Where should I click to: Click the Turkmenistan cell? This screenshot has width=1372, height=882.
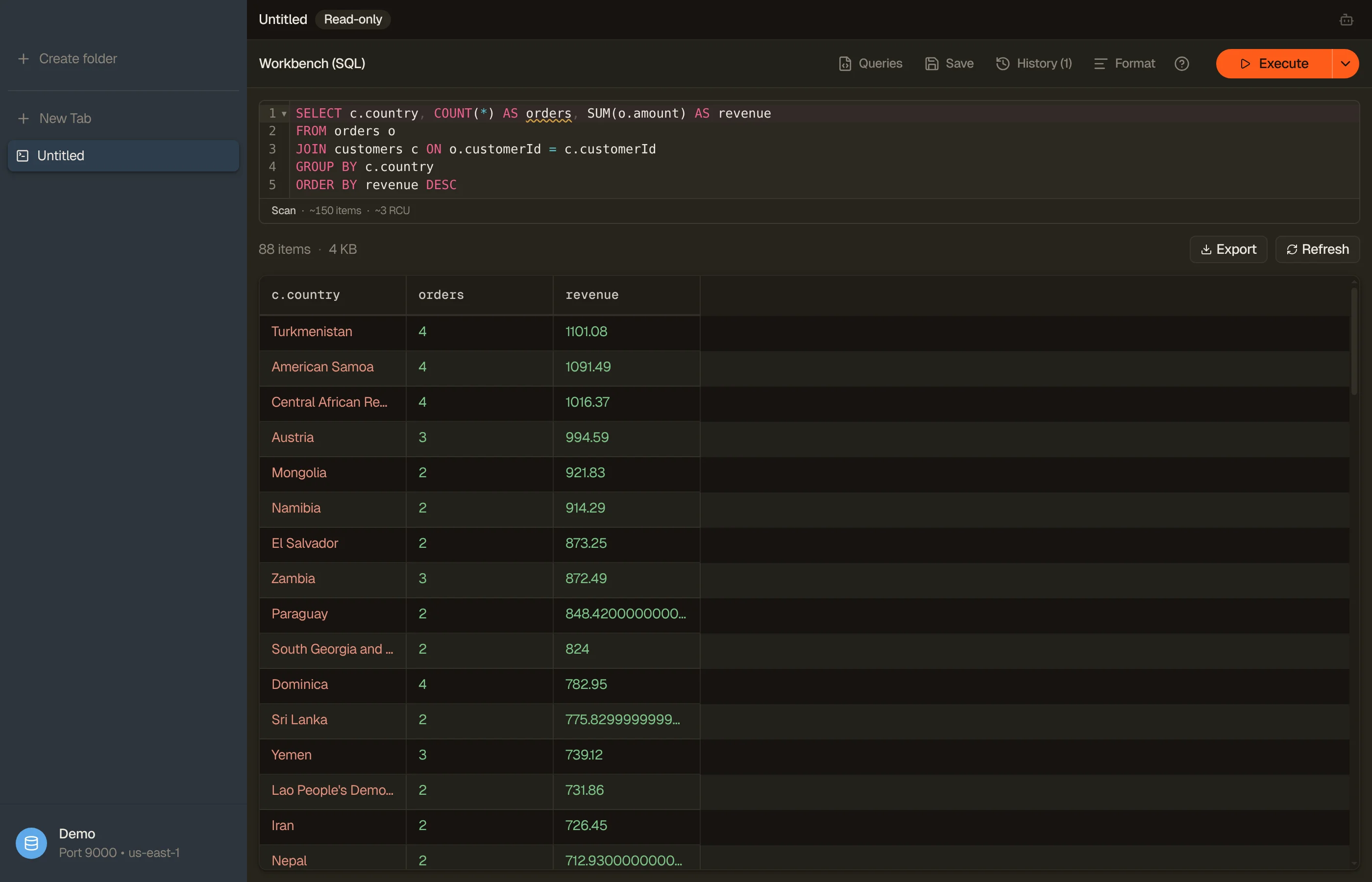point(333,332)
